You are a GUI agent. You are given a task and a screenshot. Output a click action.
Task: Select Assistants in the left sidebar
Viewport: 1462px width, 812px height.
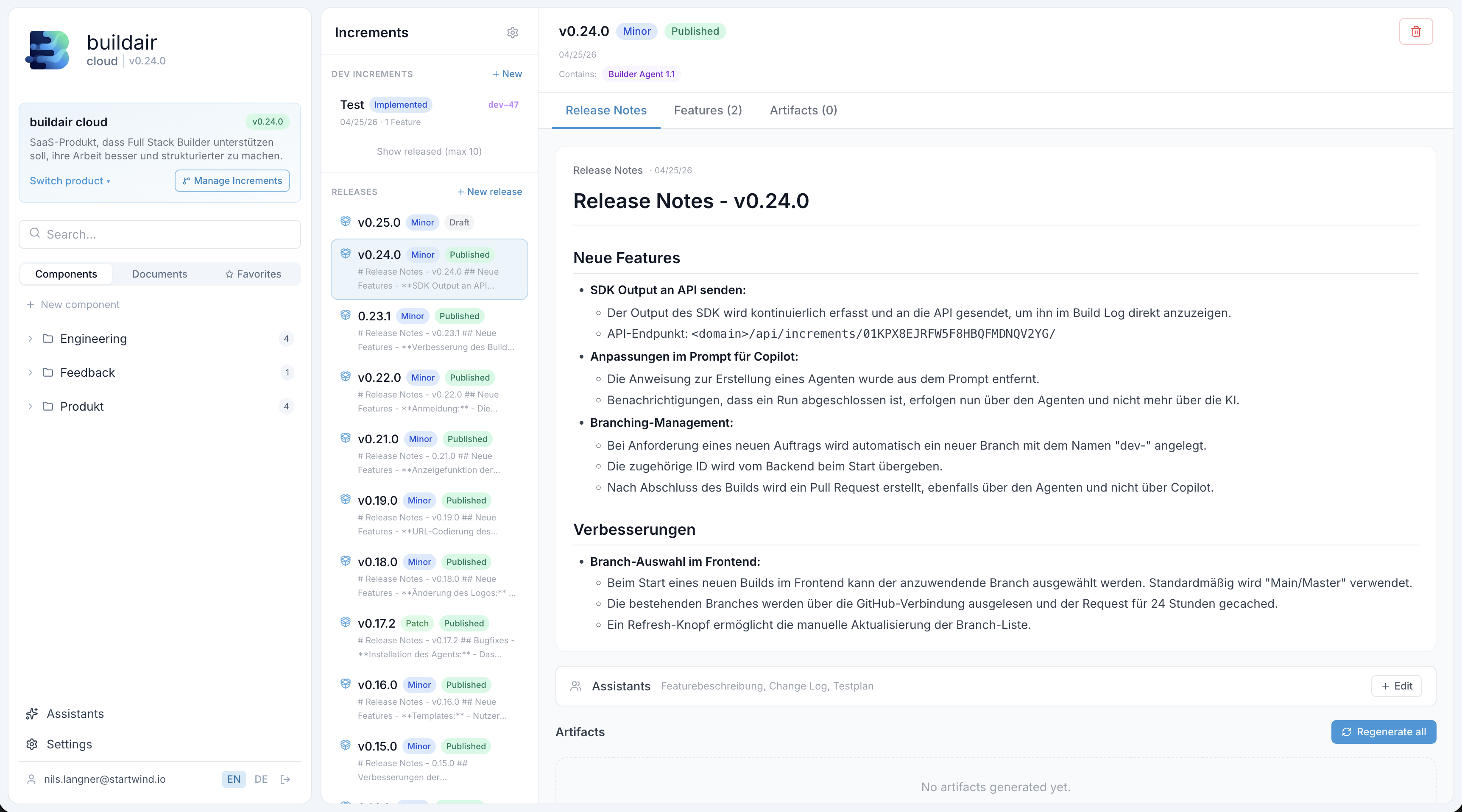(x=74, y=714)
